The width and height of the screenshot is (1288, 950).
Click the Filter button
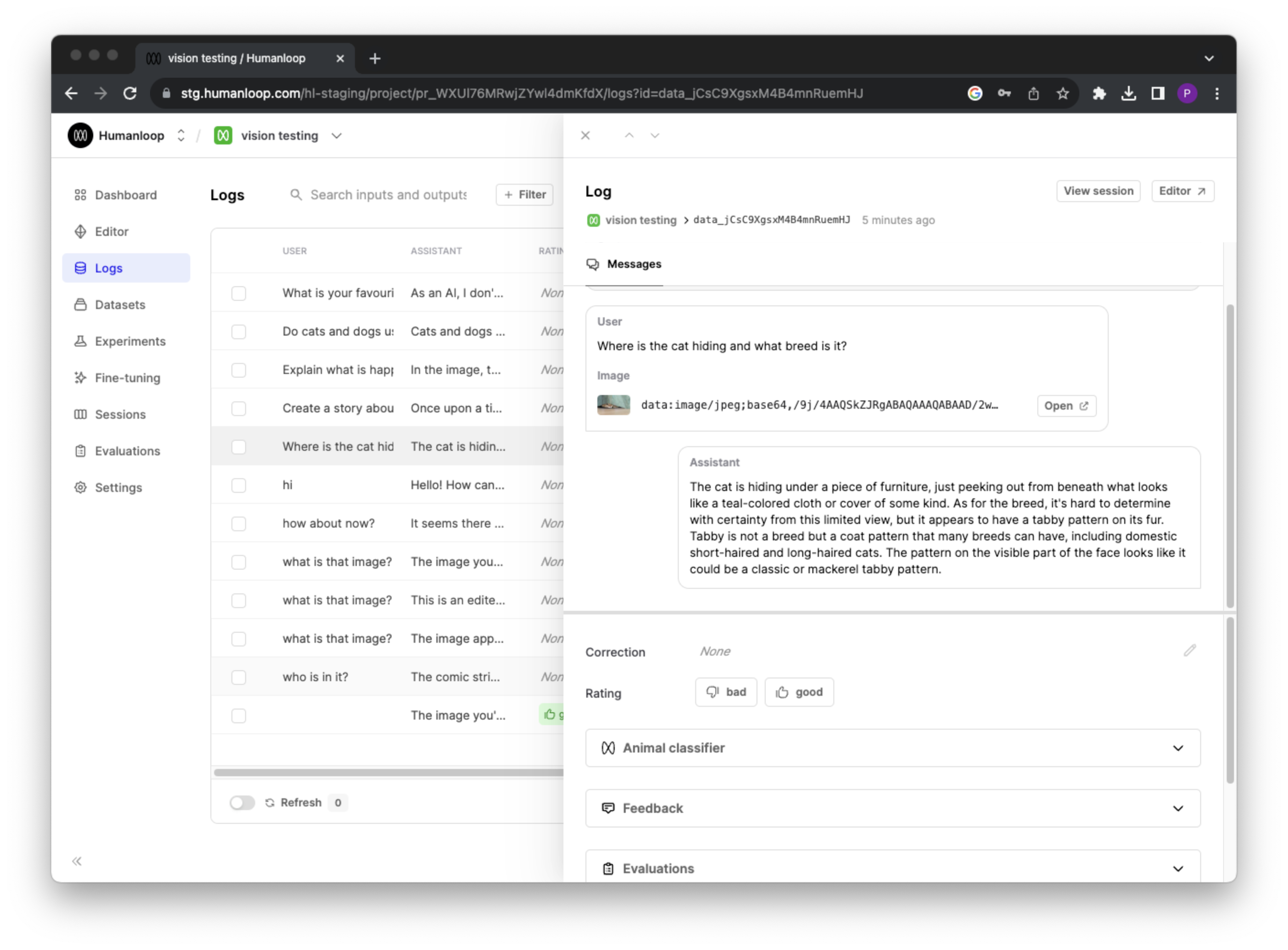525,195
